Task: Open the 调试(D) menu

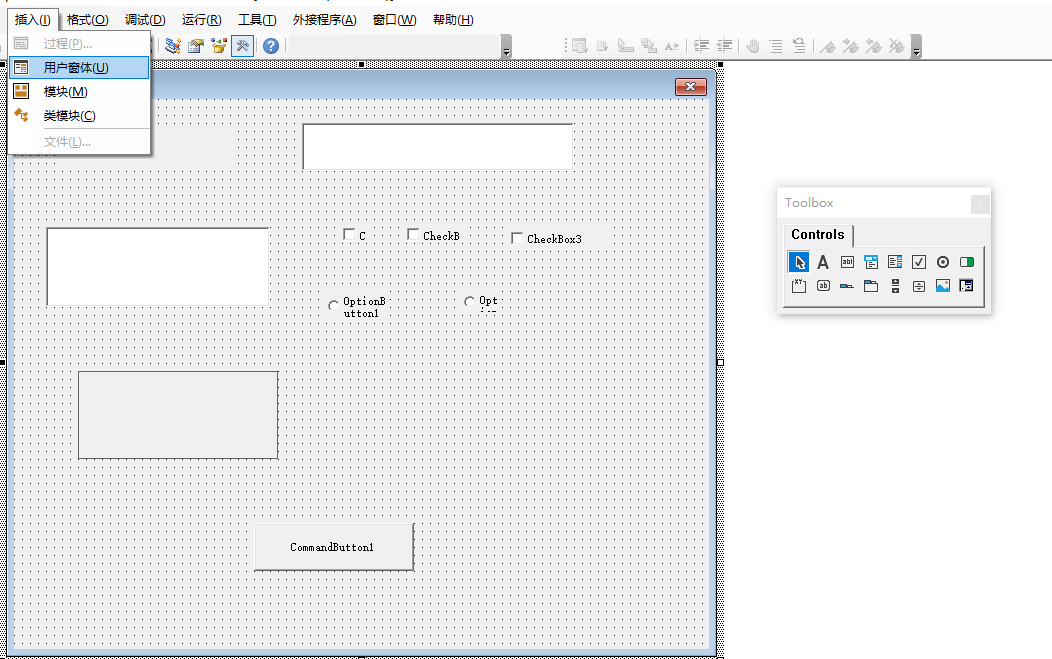Action: click(145, 19)
